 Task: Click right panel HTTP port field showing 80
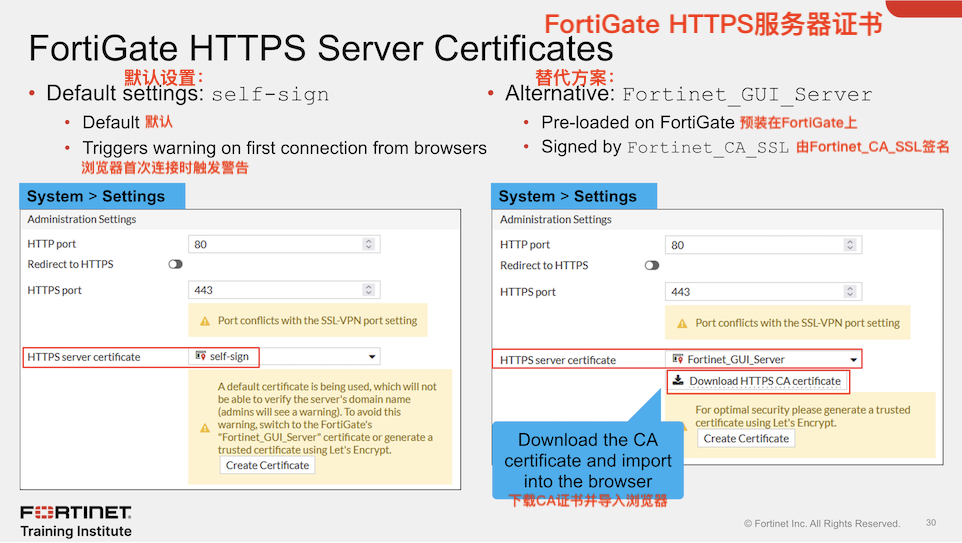coord(763,245)
